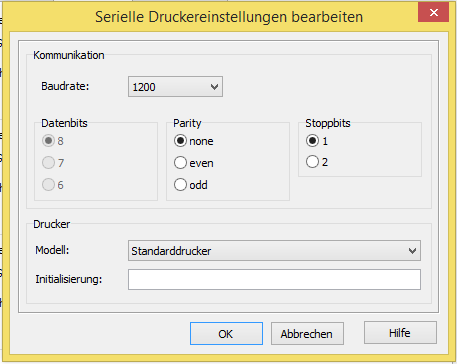Click the Kommunikation group title
Viewport: 457px width, 364px height.
point(69,55)
